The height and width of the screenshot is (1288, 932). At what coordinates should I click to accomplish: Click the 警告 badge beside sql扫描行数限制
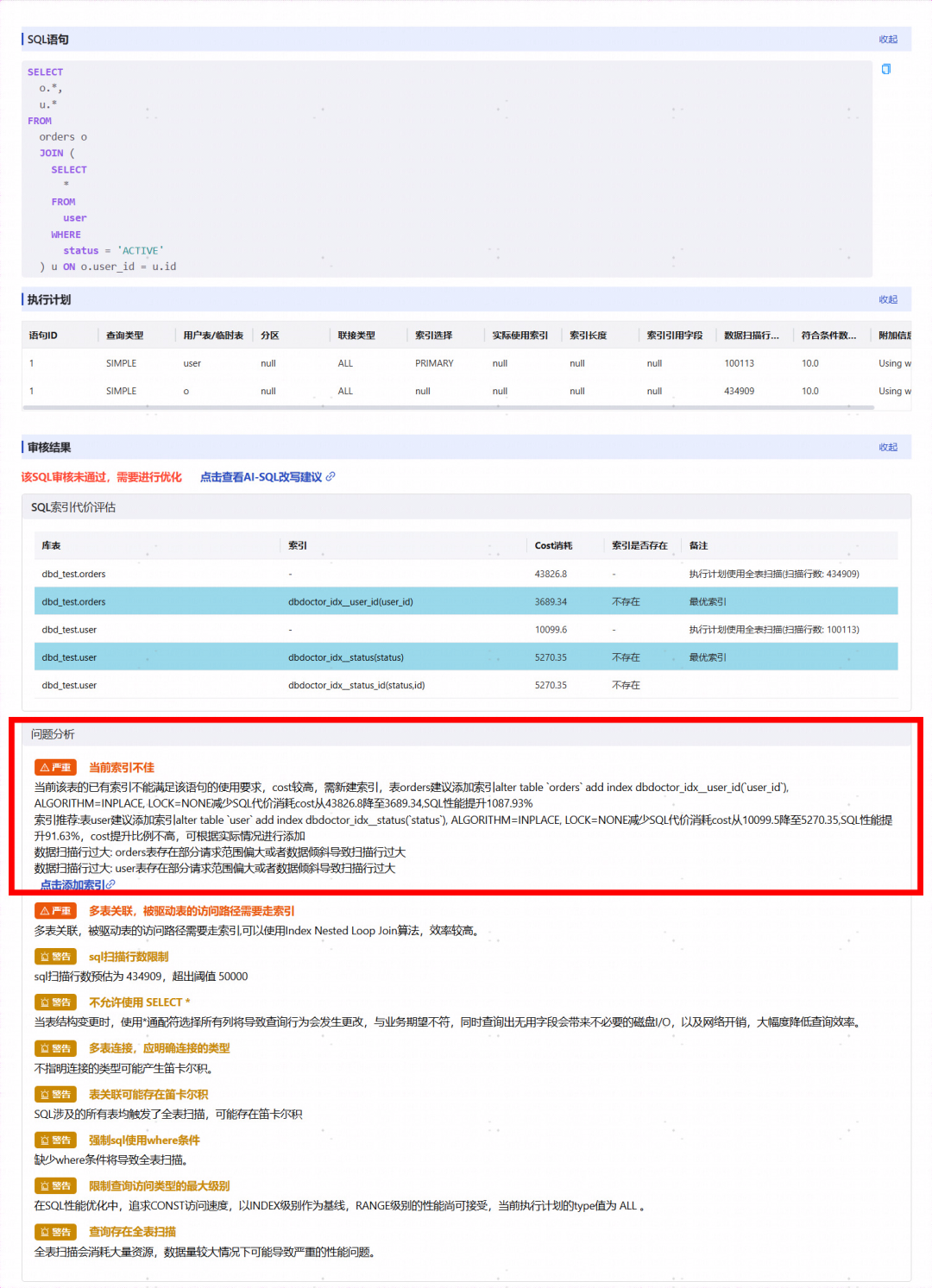(55, 956)
